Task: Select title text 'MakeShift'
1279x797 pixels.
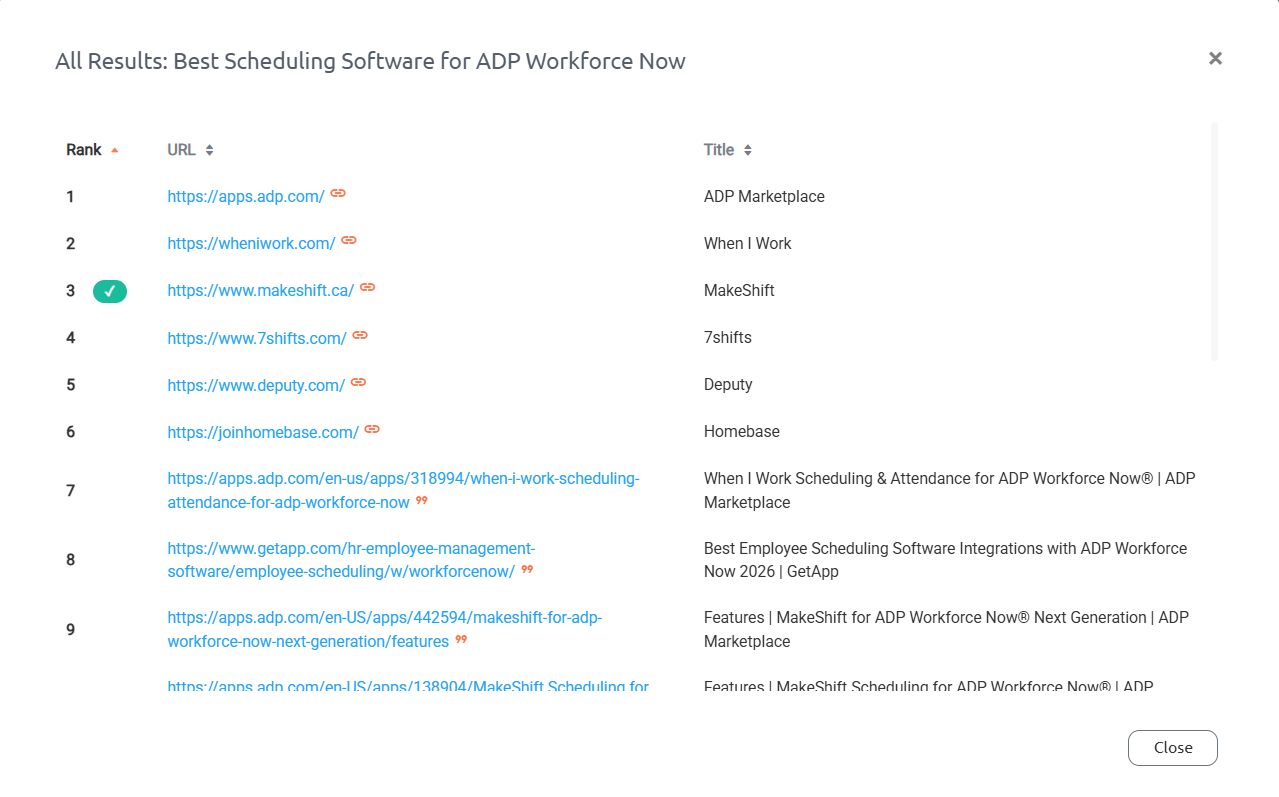Action: pyautogui.click(x=739, y=291)
